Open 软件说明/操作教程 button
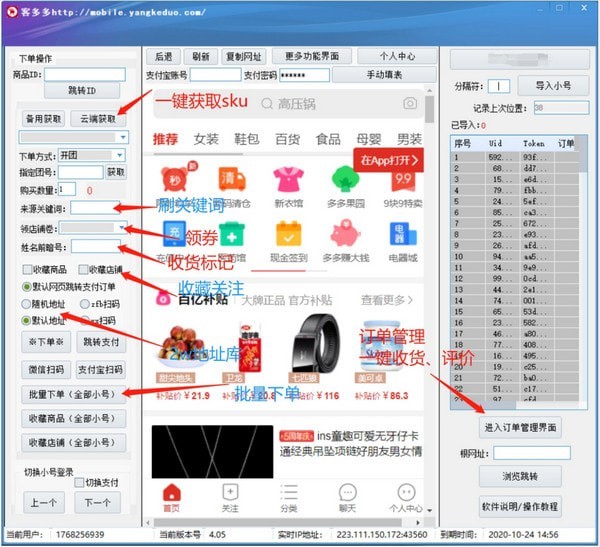Screen dimensions: 600x547 [x=520, y=506]
